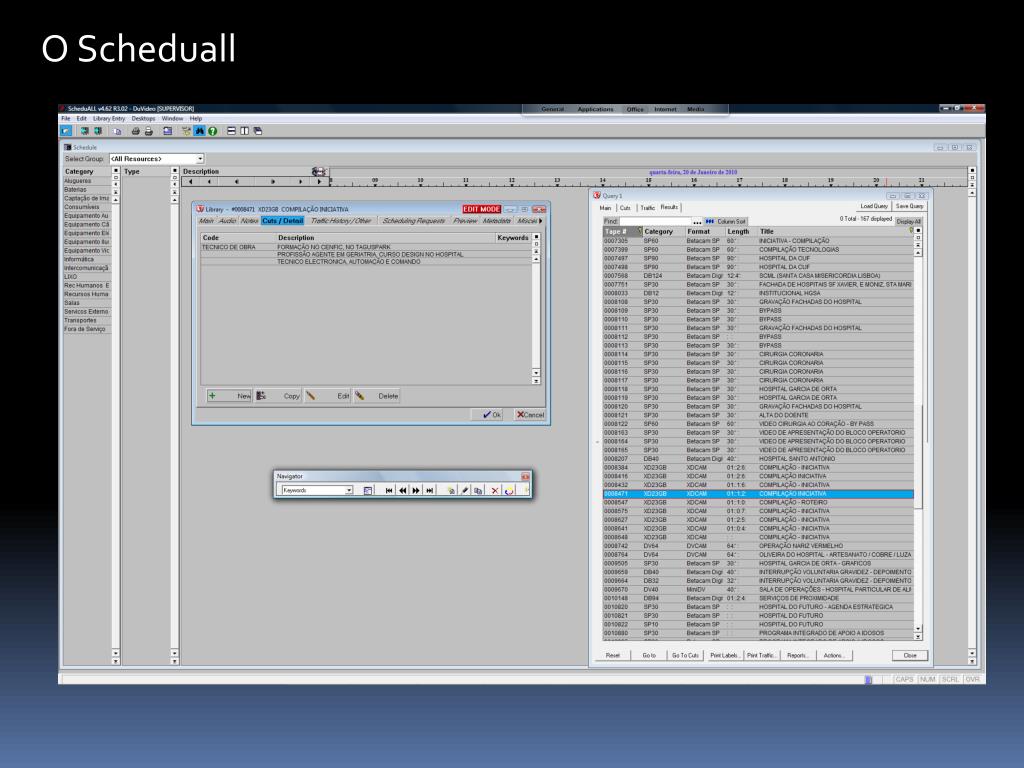
Task: Click the Close button in Query window
Action: click(x=910, y=655)
